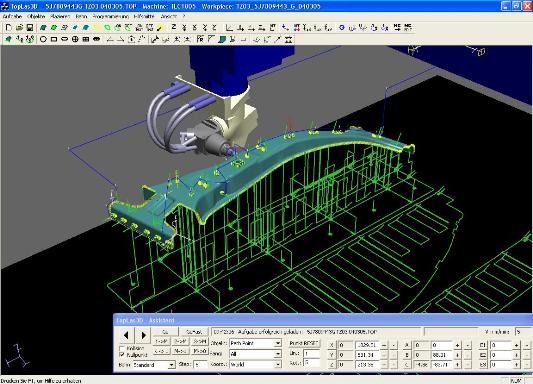
Task: Select the rectangle shape tool
Action: (x=54, y=39)
